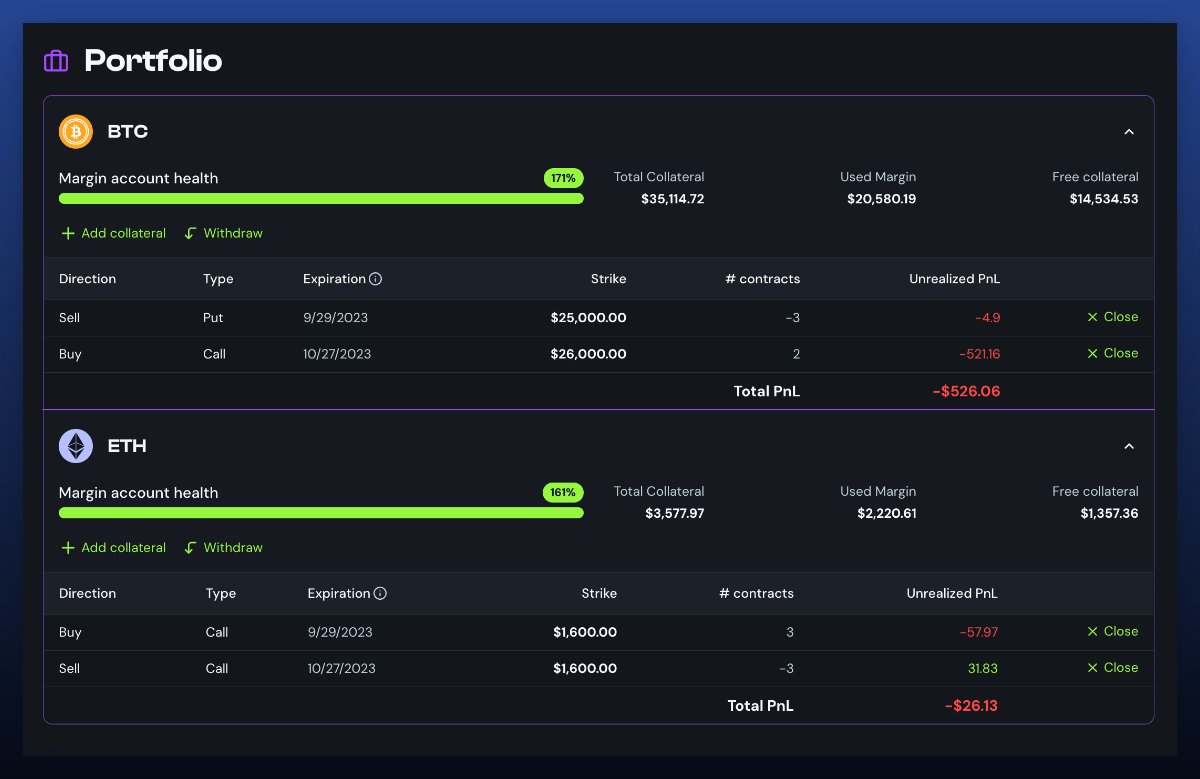
Task: Click the ETH coin icon
Action: 75,446
